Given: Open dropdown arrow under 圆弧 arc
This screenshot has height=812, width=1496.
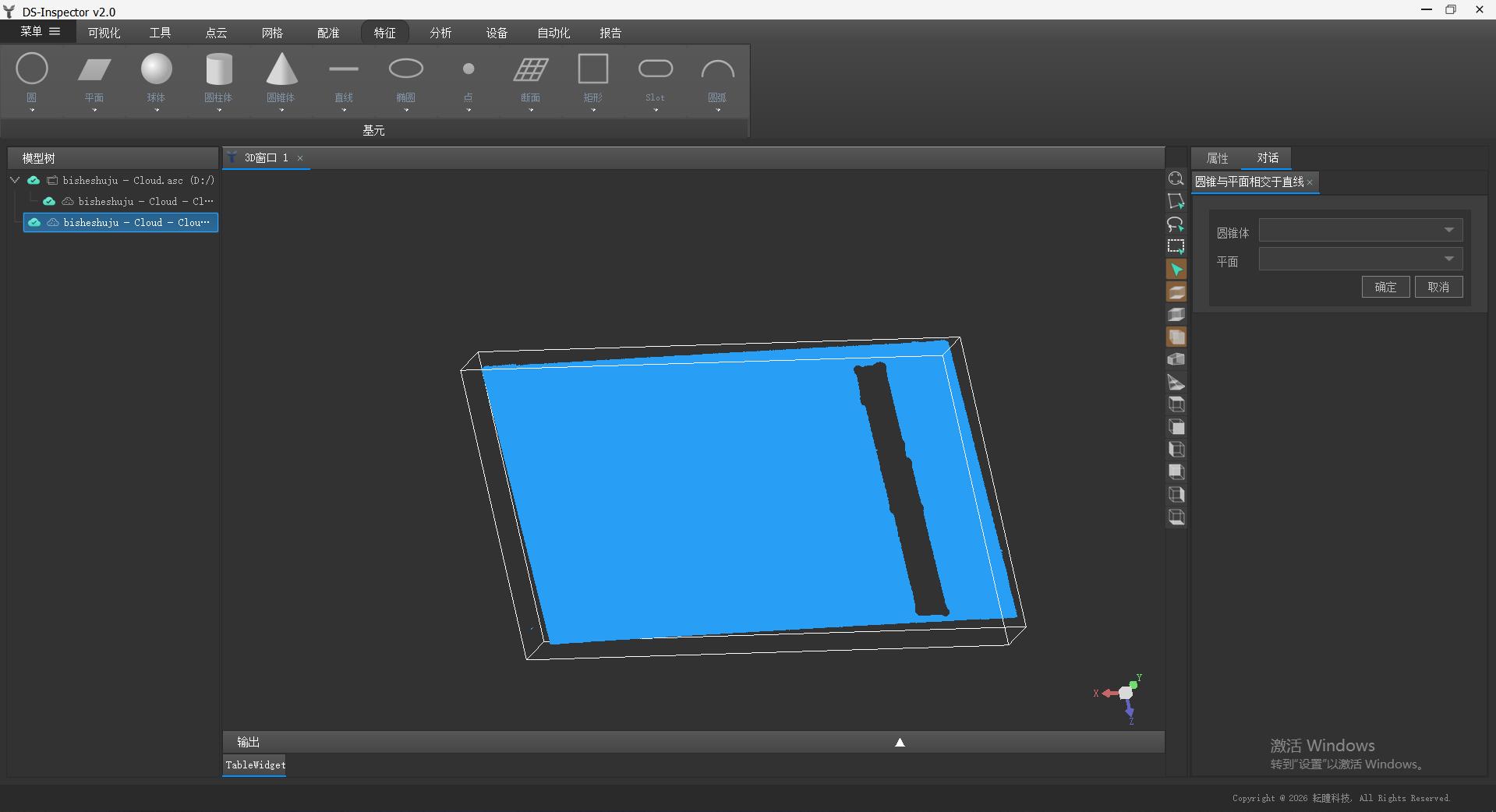Looking at the screenshot, I should tap(718, 110).
